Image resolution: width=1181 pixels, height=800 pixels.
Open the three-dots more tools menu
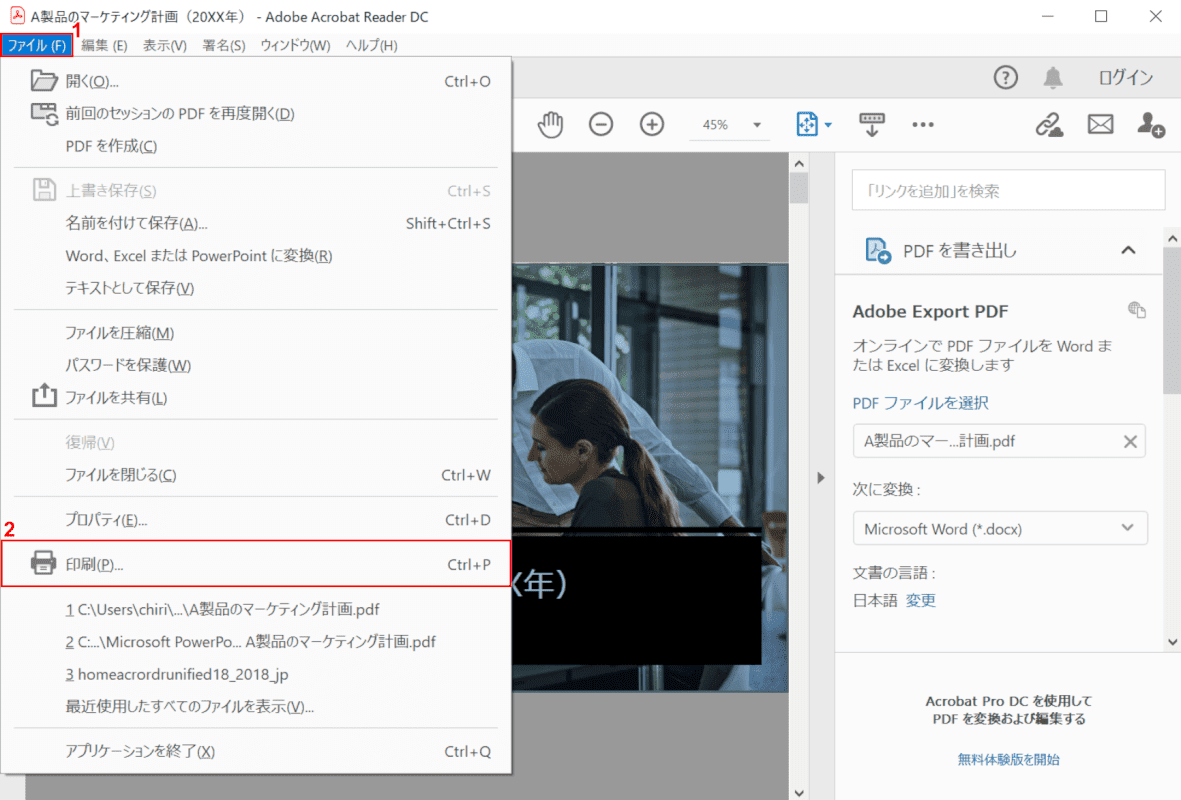click(923, 125)
